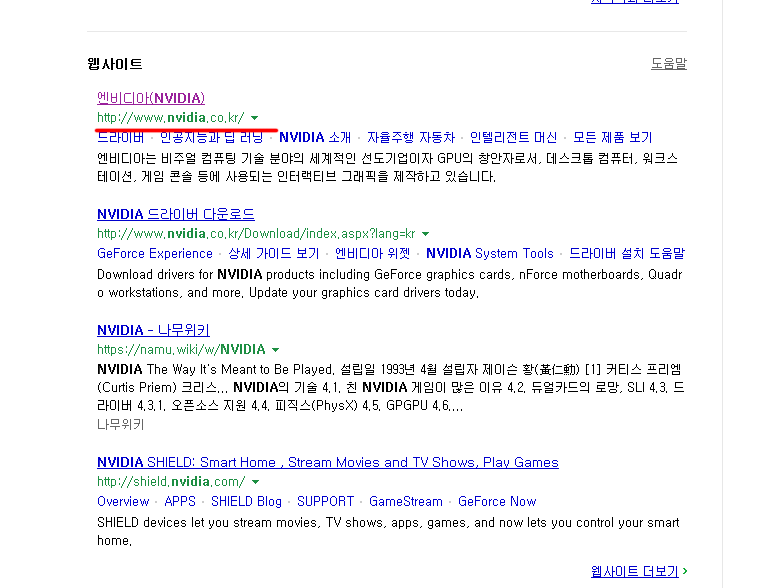The width and height of the screenshot is (771, 588).
Task: Expand dropdown arrow next to shield.nvidia.com/
Action: 255,482
